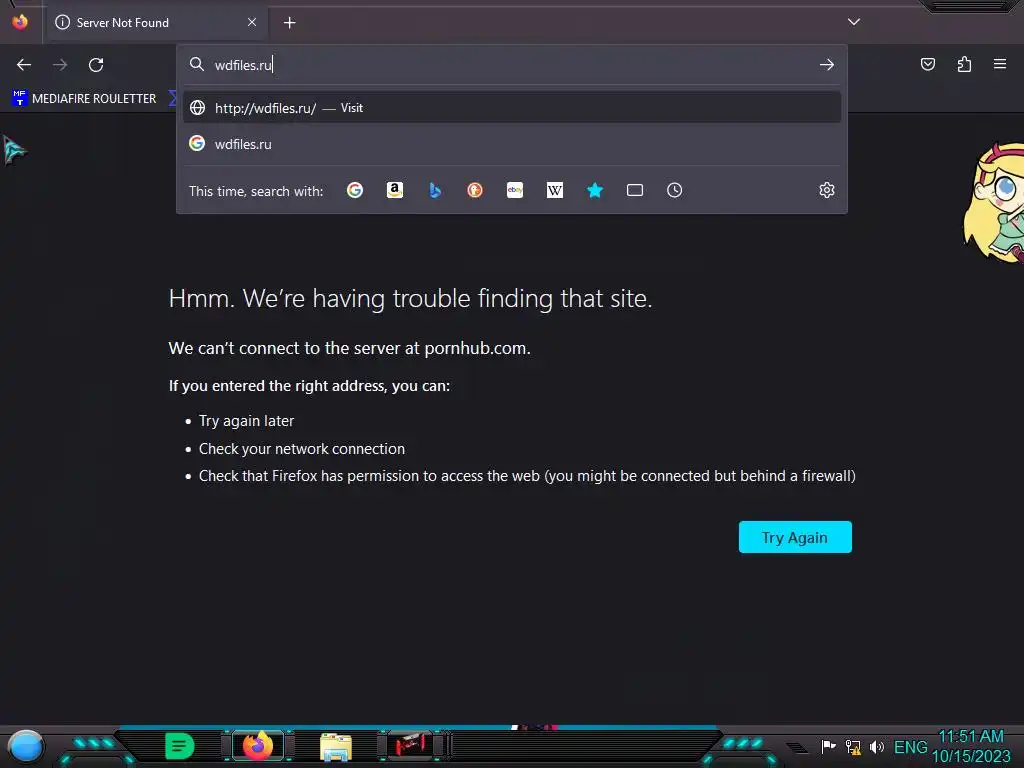Open the list all tabs dropdown
Viewport: 1024px width, 768px height.
854,22
